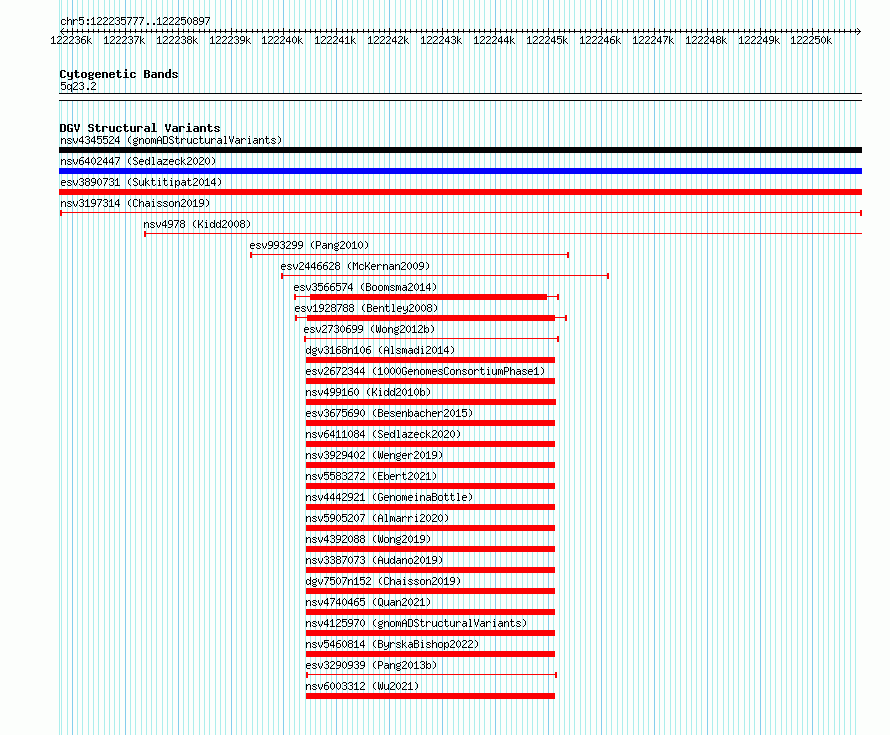Click the 122250k ruler tick label
The height and width of the screenshot is (735, 890).
pyautogui.click(x=811, y=40)
